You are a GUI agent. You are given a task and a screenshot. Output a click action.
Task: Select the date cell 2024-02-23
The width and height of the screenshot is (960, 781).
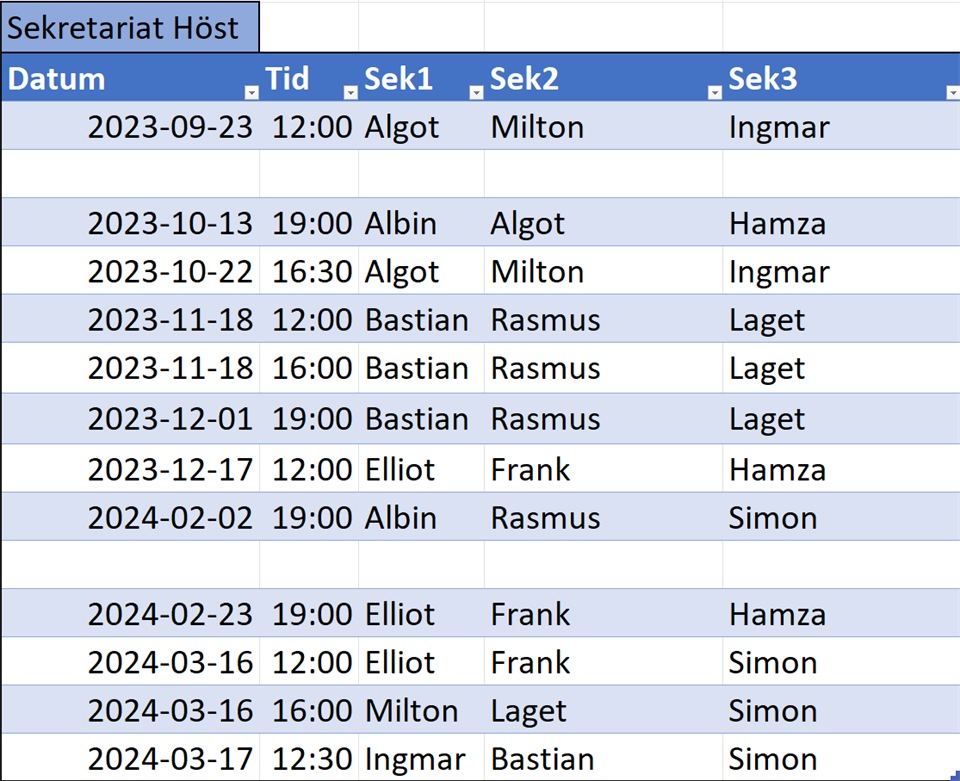pos(170,614)
